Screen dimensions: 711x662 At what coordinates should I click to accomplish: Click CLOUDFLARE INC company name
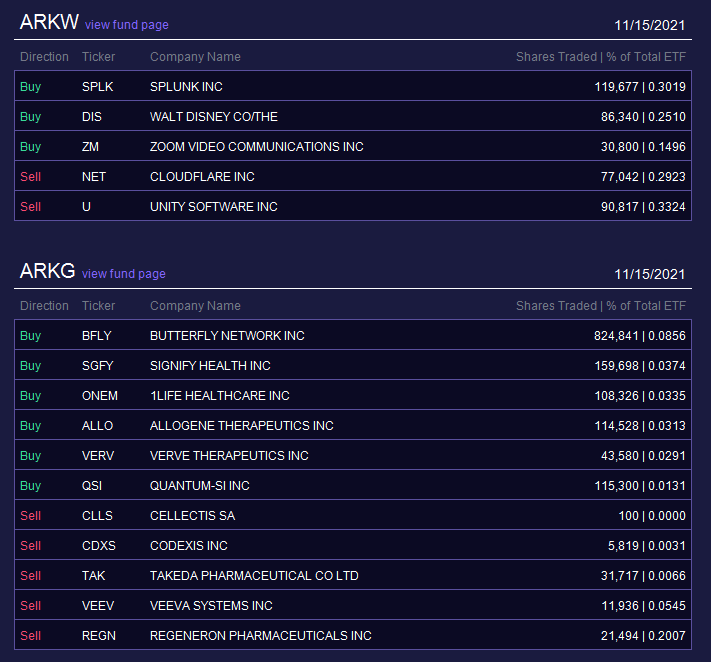pos(202,176)
